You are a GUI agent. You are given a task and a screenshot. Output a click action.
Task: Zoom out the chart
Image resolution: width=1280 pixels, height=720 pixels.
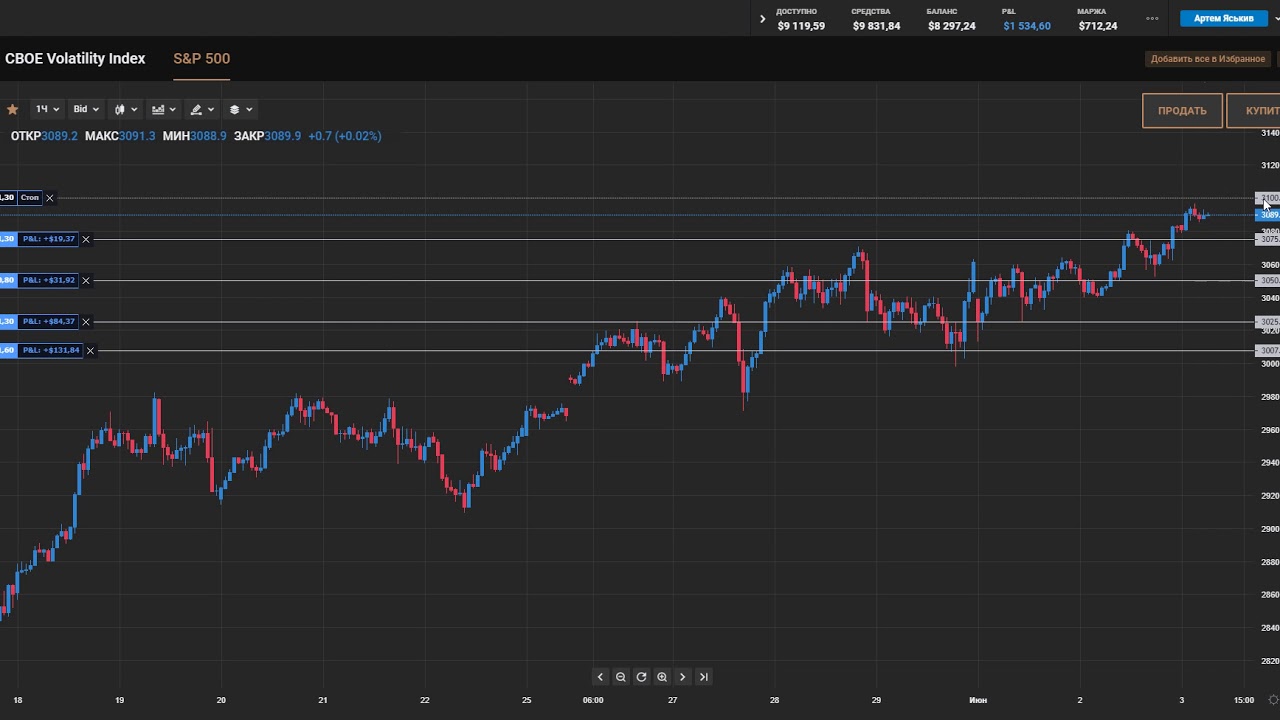pos(621,677)
